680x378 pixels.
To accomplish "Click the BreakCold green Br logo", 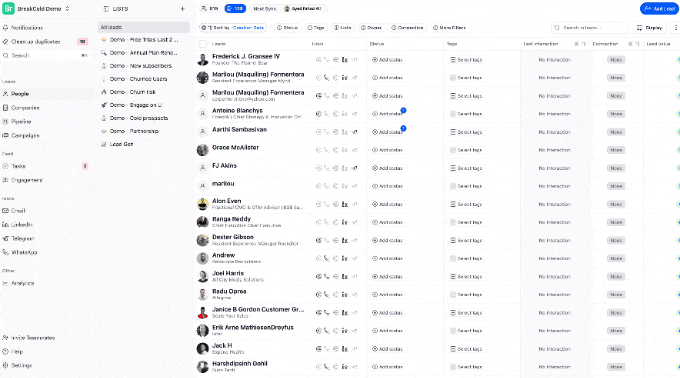I will coord(8,9).
